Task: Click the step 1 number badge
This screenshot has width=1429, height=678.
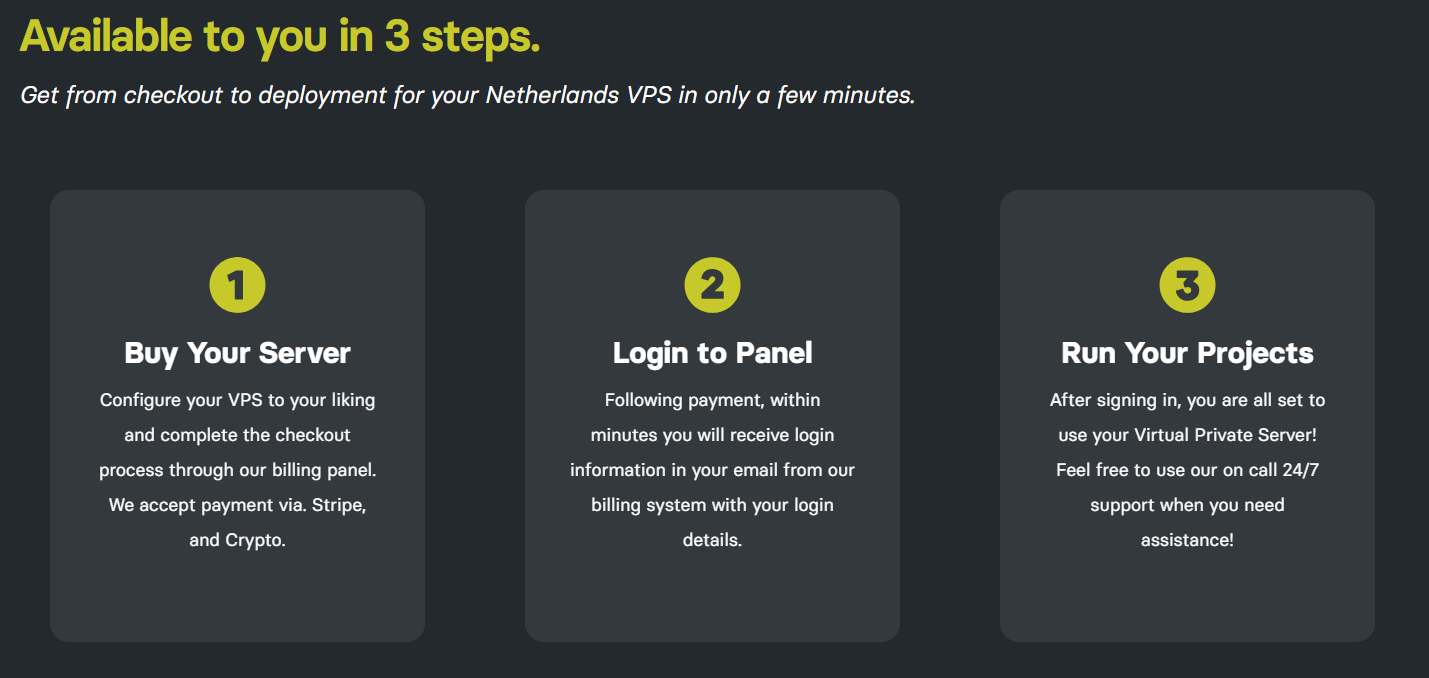Action: (237, 286)
